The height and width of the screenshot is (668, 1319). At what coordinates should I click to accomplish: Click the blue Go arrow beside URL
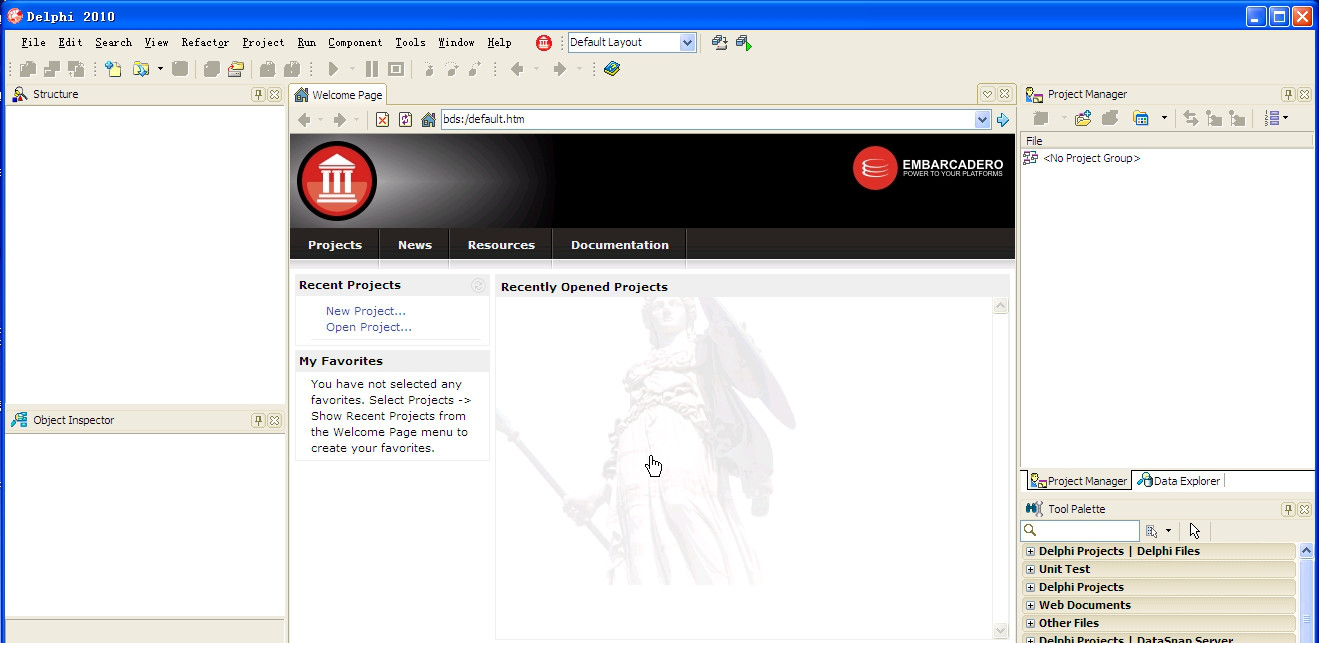pyautogui.click(x=1003, y=120)
